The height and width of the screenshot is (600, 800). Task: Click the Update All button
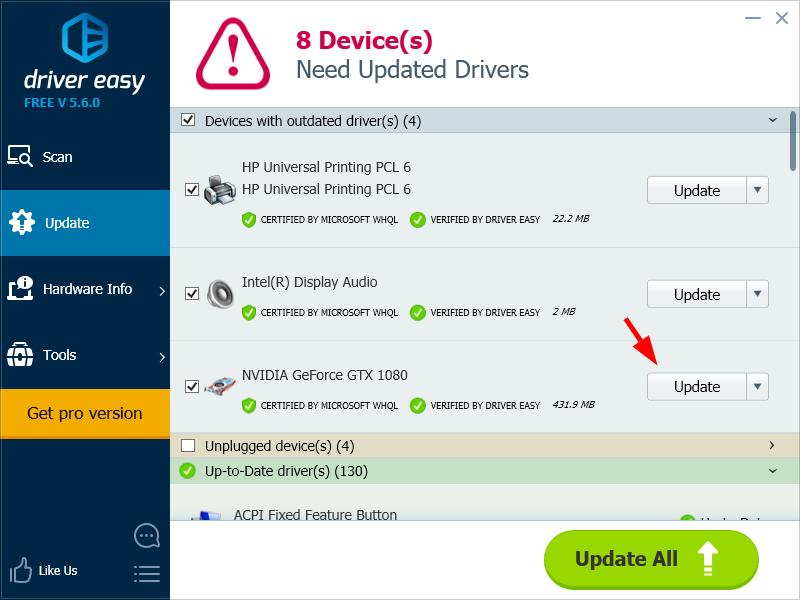(x=650, y=559)
